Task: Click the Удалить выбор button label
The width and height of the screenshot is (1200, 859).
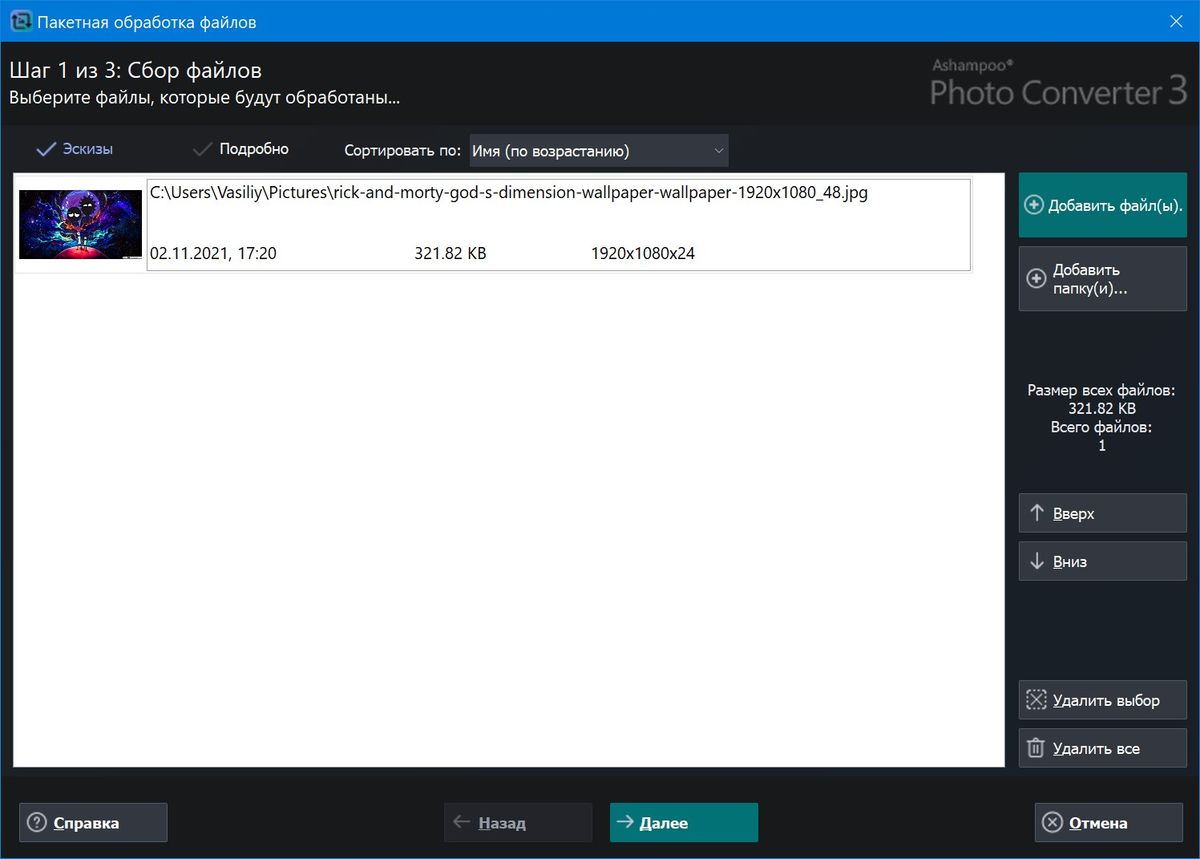Action: point(1106,700)
